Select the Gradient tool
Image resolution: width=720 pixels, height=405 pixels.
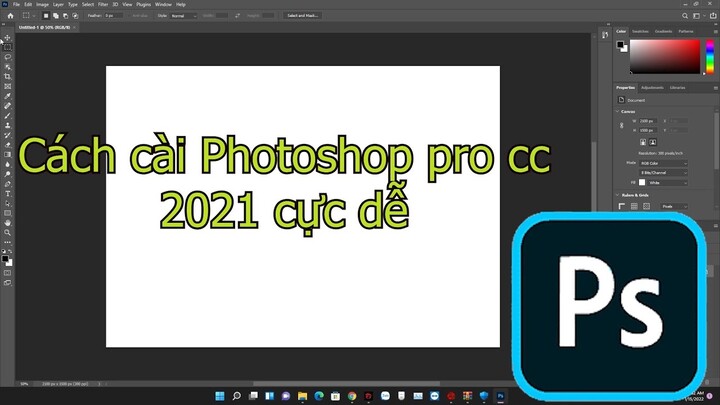pyautogui.click(x=7, y=155)
